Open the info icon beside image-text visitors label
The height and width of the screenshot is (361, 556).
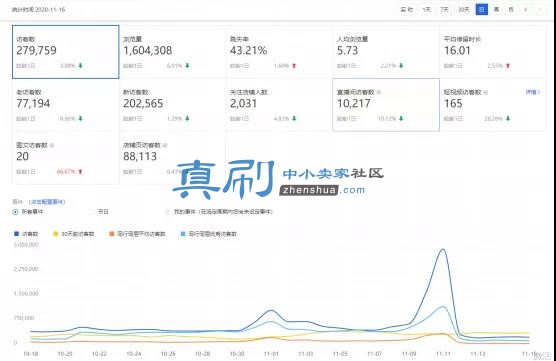tap(52, 145)
